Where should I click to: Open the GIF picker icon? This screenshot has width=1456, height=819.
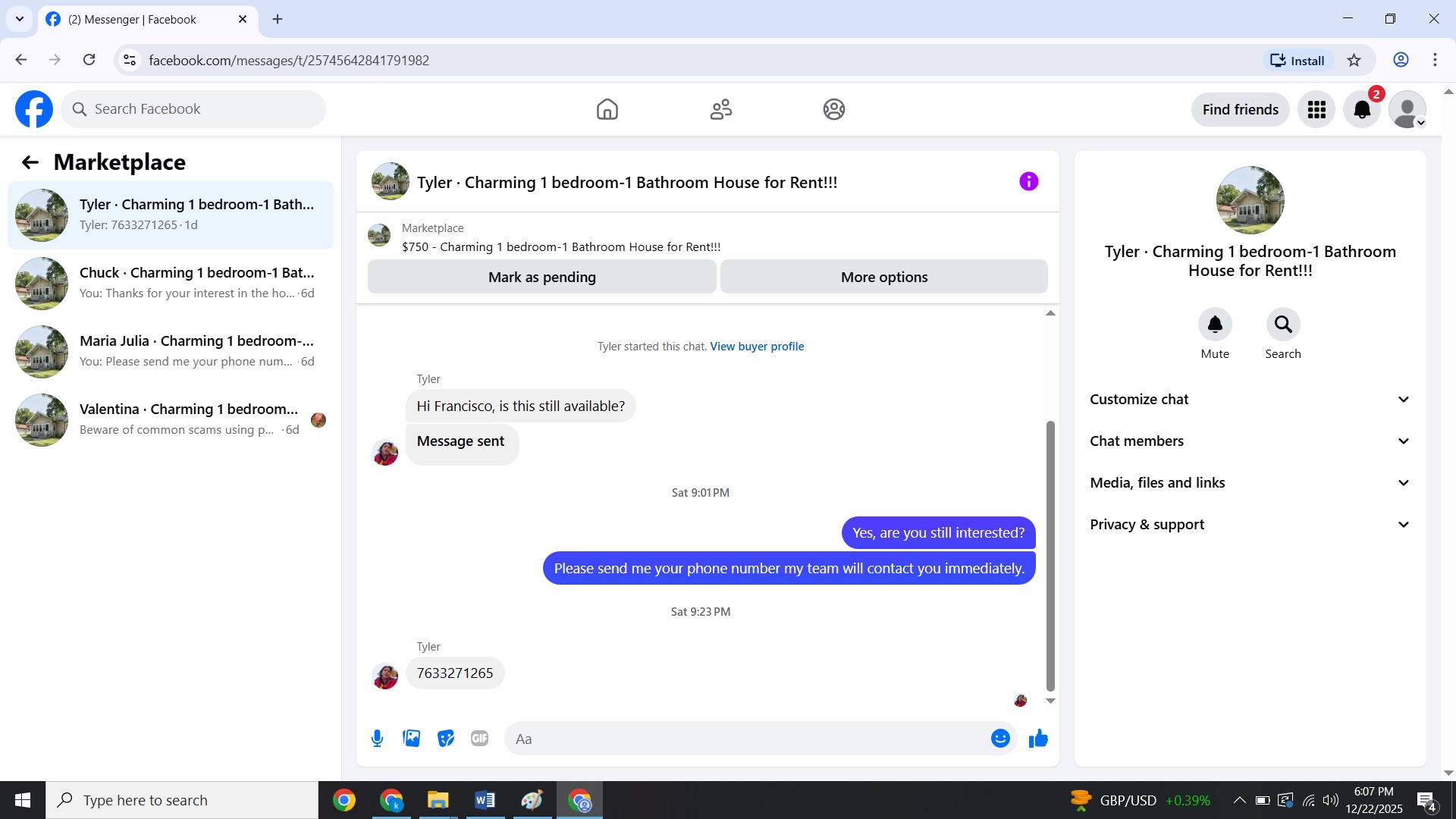pos(479,739)
